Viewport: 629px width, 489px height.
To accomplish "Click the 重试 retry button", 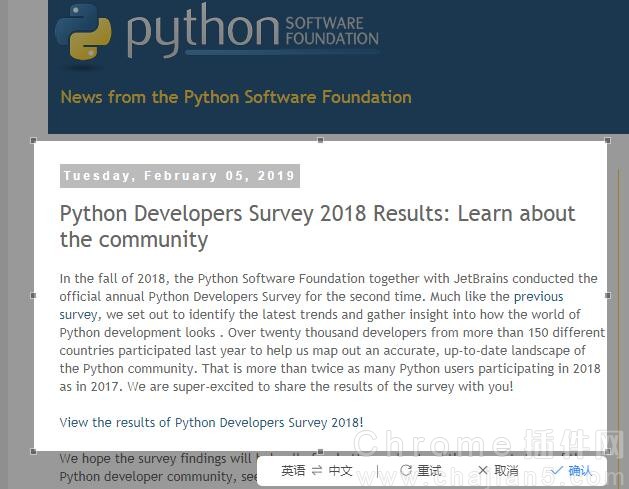I will click(421, 471).
